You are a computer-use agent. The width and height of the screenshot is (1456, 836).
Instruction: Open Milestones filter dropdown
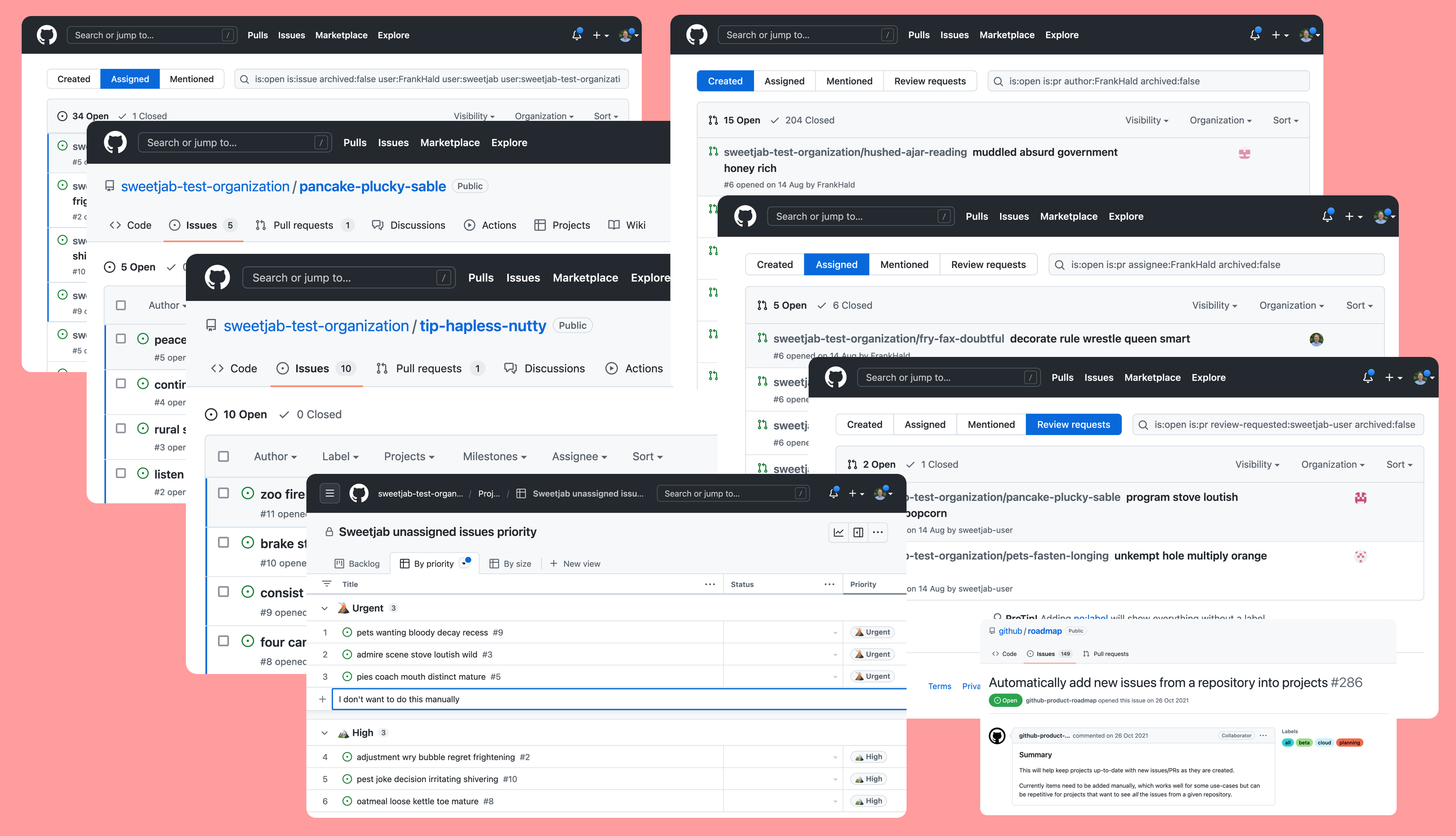click(494, 457)
